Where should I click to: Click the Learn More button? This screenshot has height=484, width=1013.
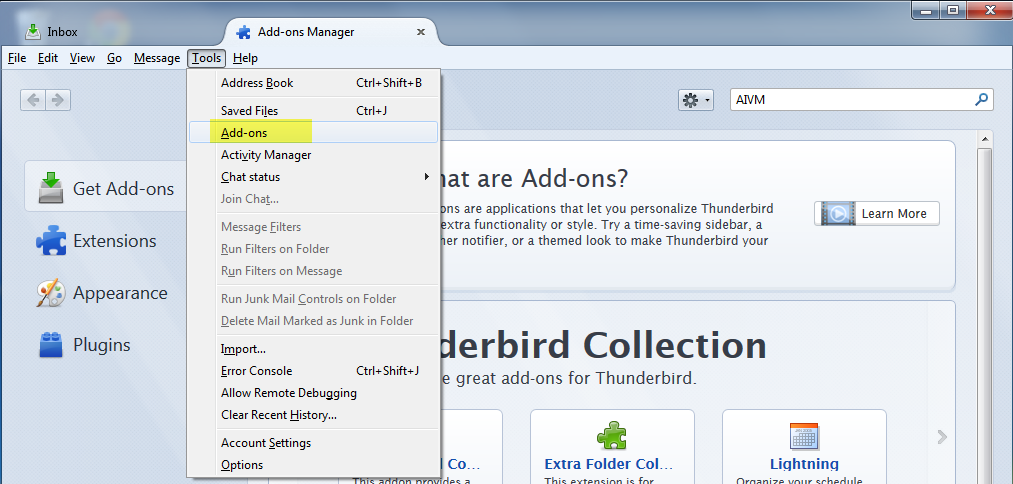(x=877, y=213)
